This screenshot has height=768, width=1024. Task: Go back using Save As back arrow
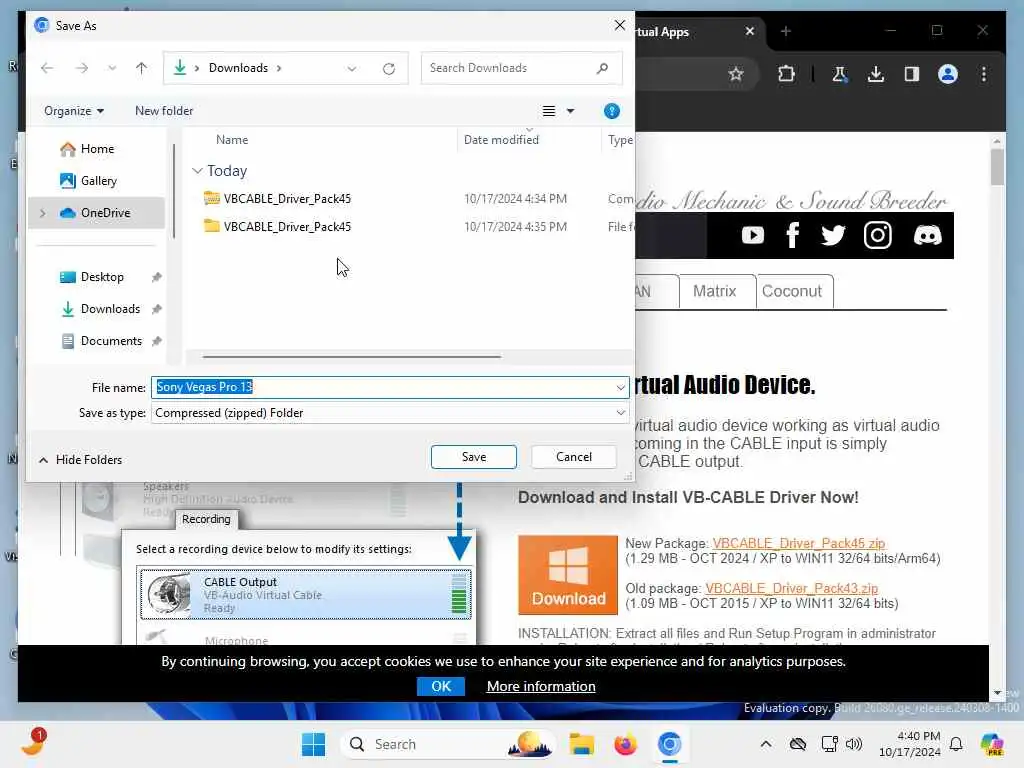click(x=47, y=68)
